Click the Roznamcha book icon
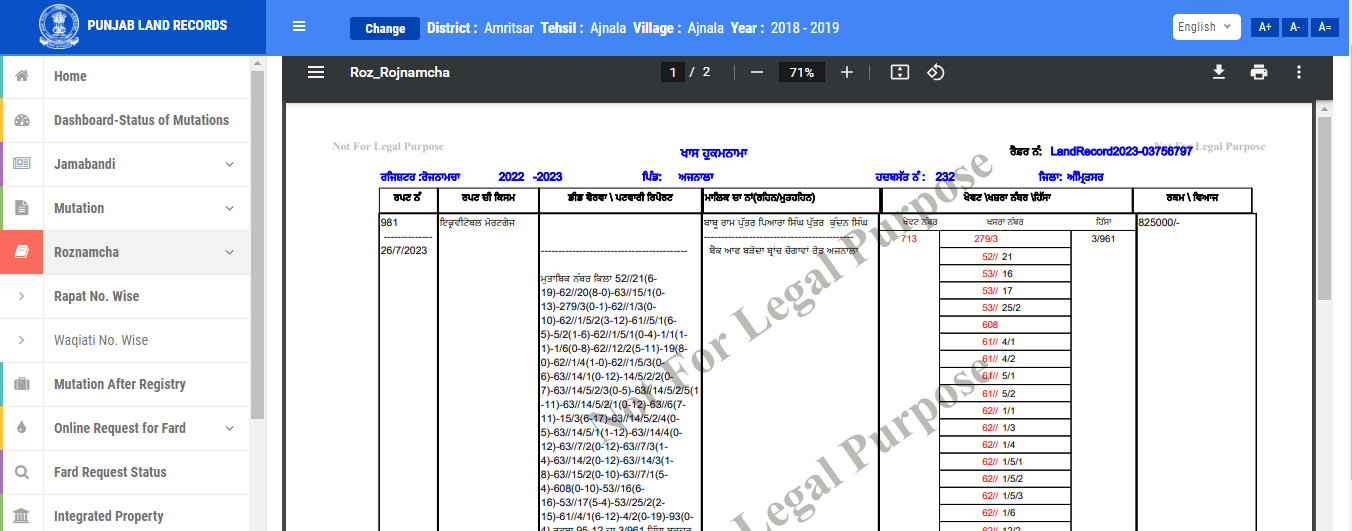This screenshot has height=531, width=1352. (22, 252)
